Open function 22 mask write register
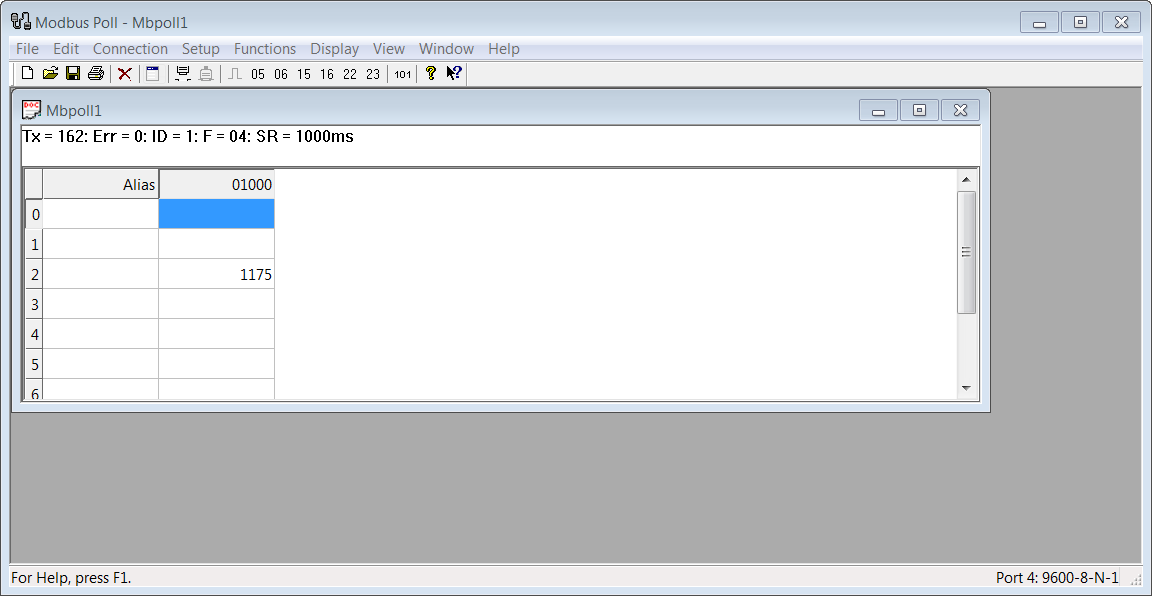1160x596 pixels. [x=349, y=74]
